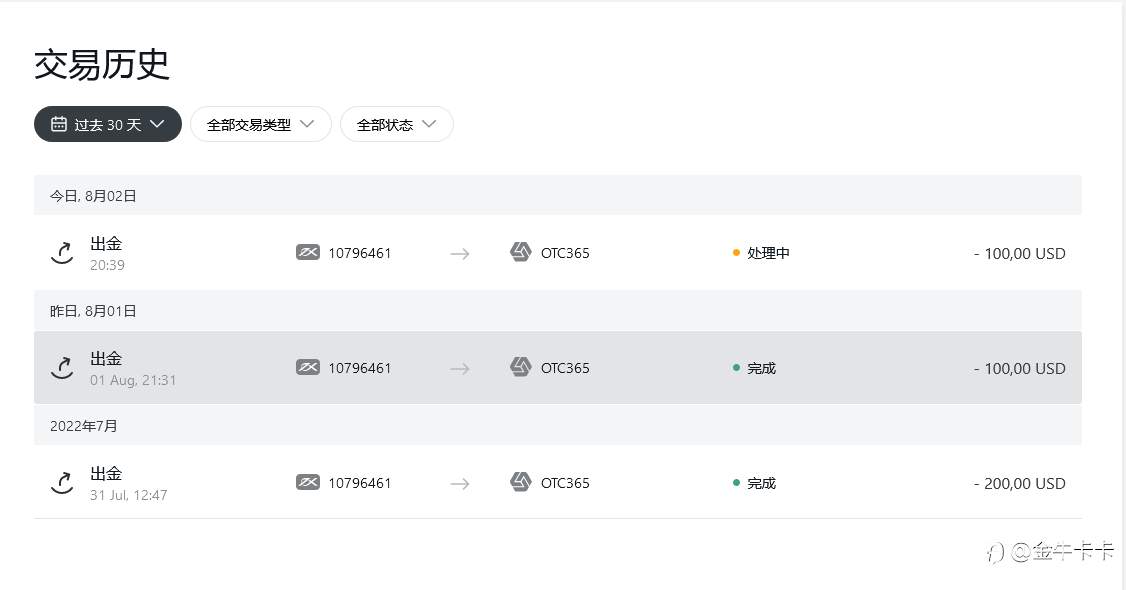Select 完成 status in 31 Jul row
Viewport: 1126px width, 590px height.
(761, 483)
